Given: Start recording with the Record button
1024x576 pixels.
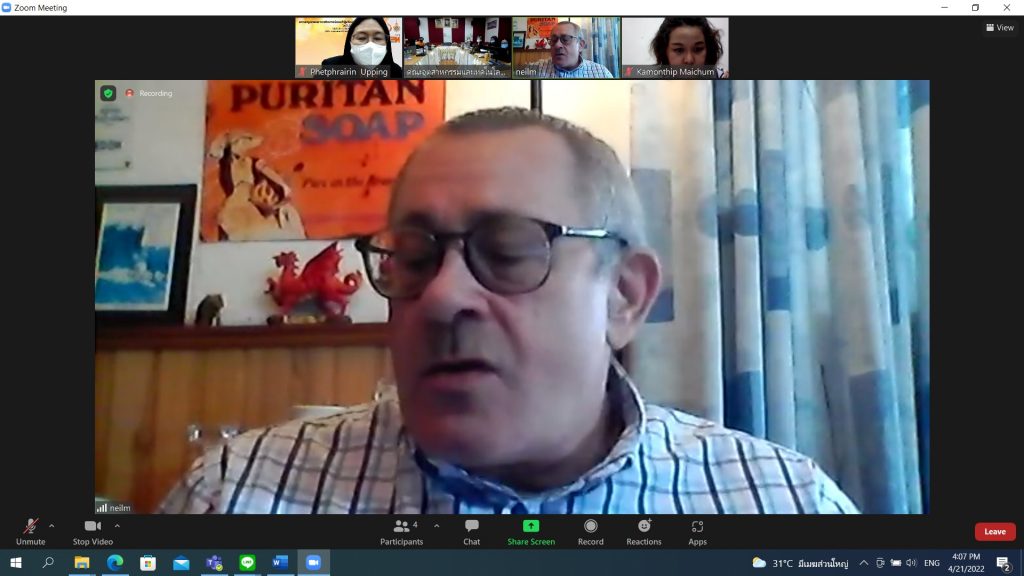Looking at the screenshot, I should point(590,531).
